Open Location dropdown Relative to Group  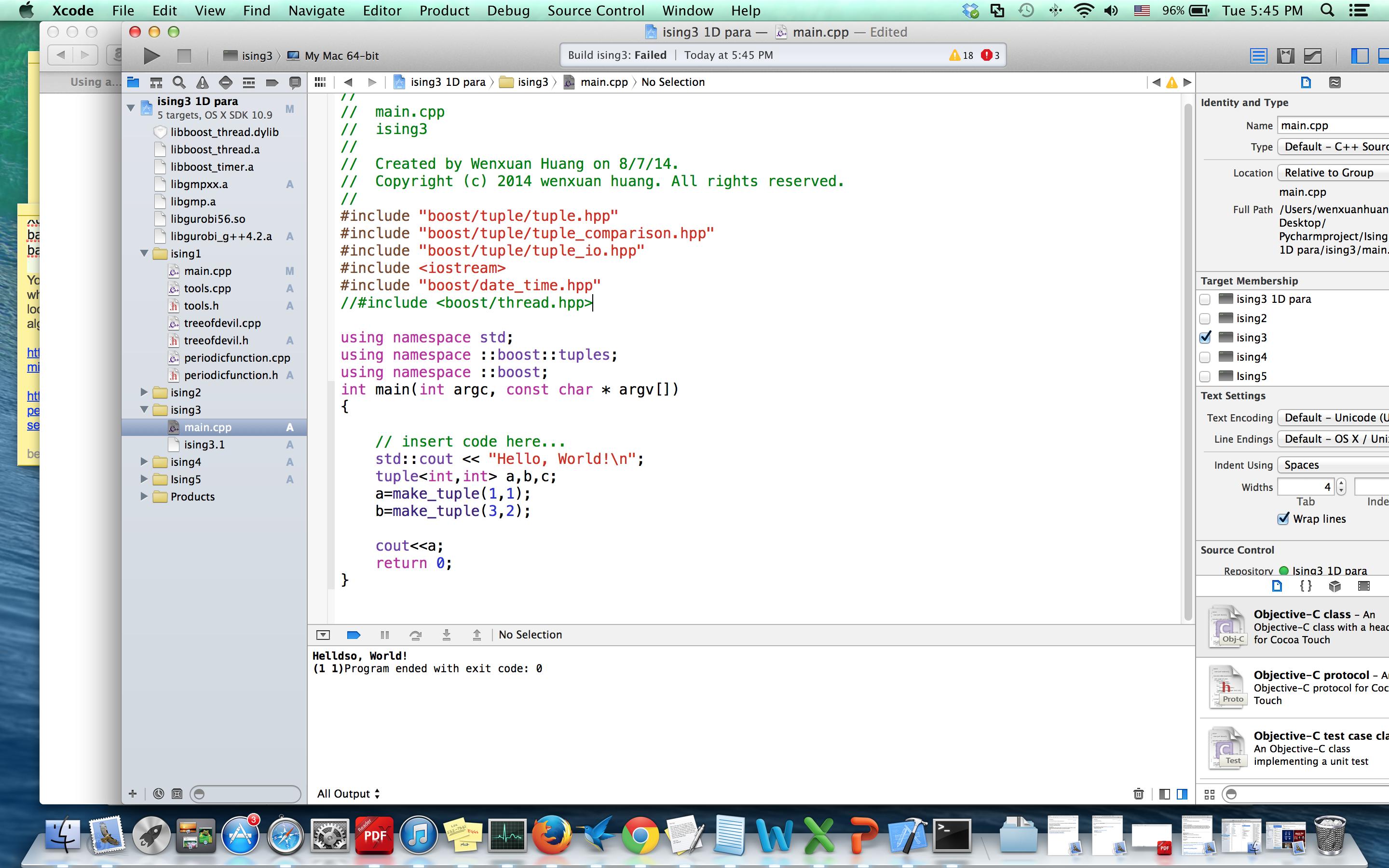[x=1333, y=173]
